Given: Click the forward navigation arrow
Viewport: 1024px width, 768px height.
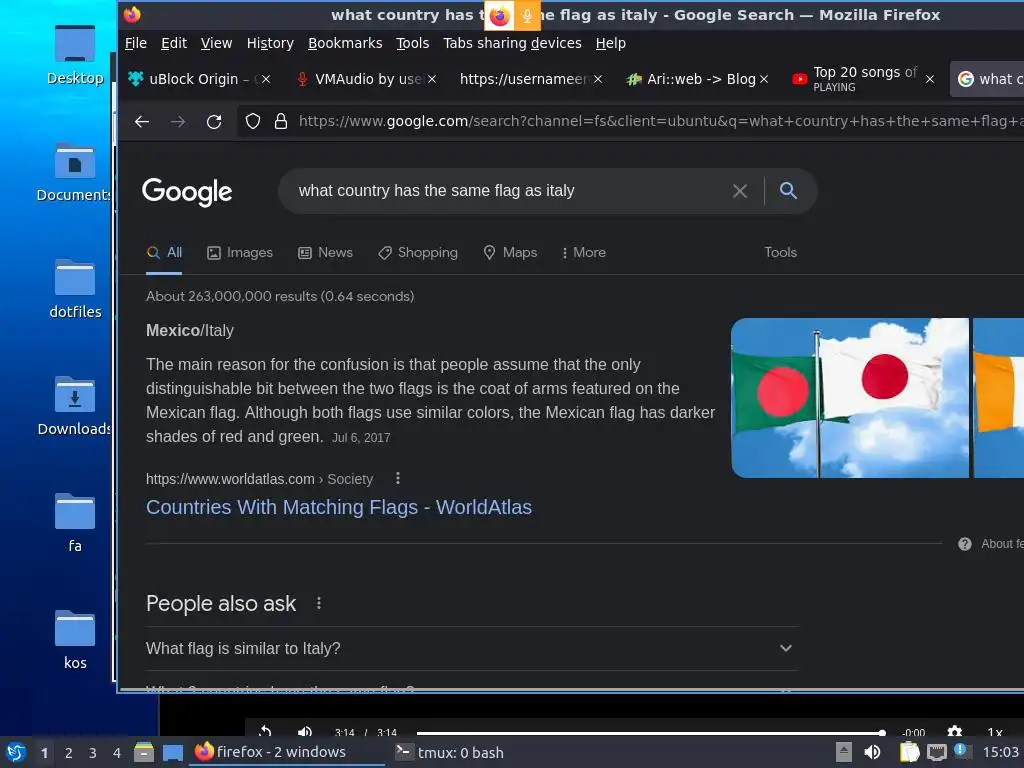Looking at the screenshot, I should [x=178, y=121].
